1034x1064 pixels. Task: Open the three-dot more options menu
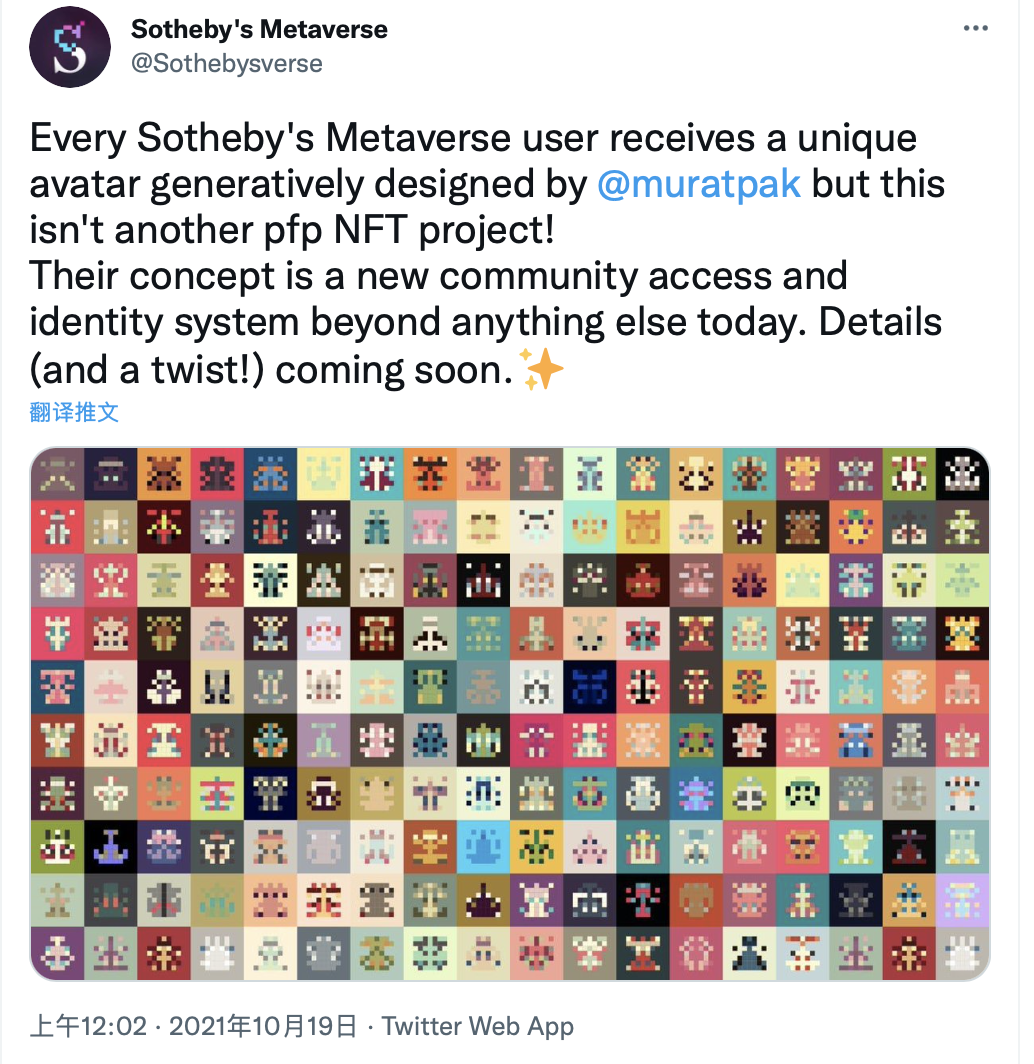point(975,28)
